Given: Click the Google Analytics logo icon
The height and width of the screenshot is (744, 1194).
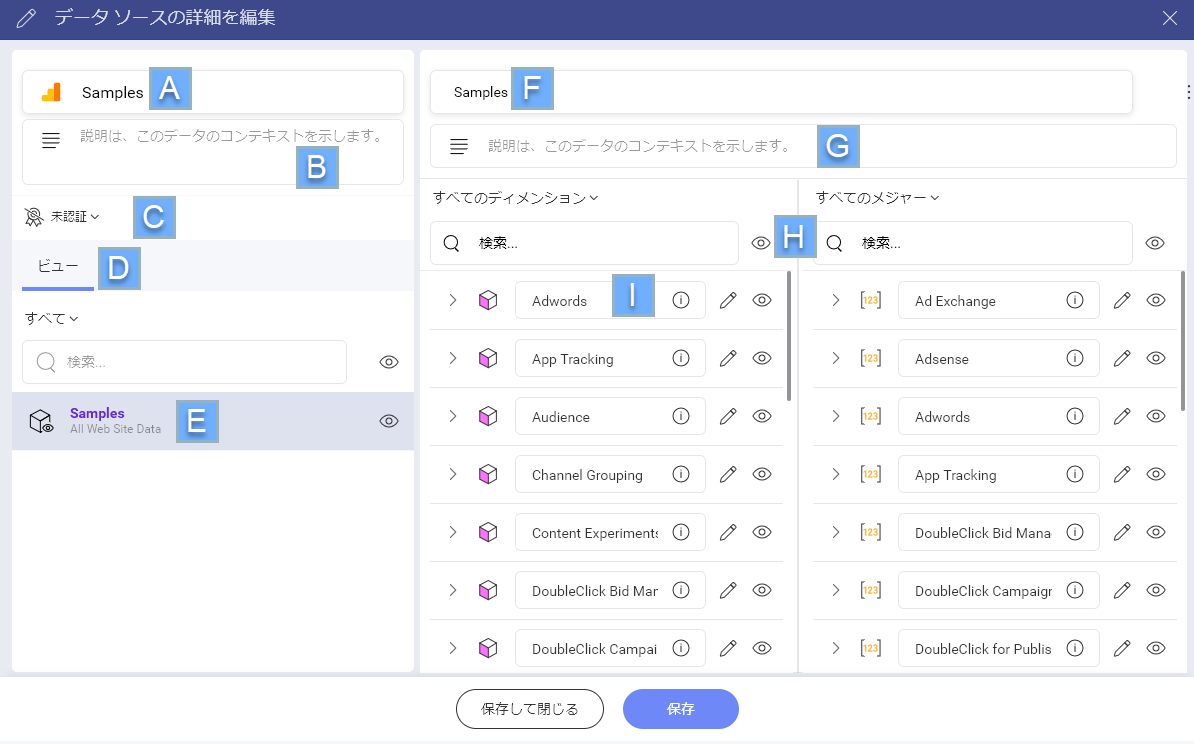Looking at the screenshot, I should click(x=51, y=92).
